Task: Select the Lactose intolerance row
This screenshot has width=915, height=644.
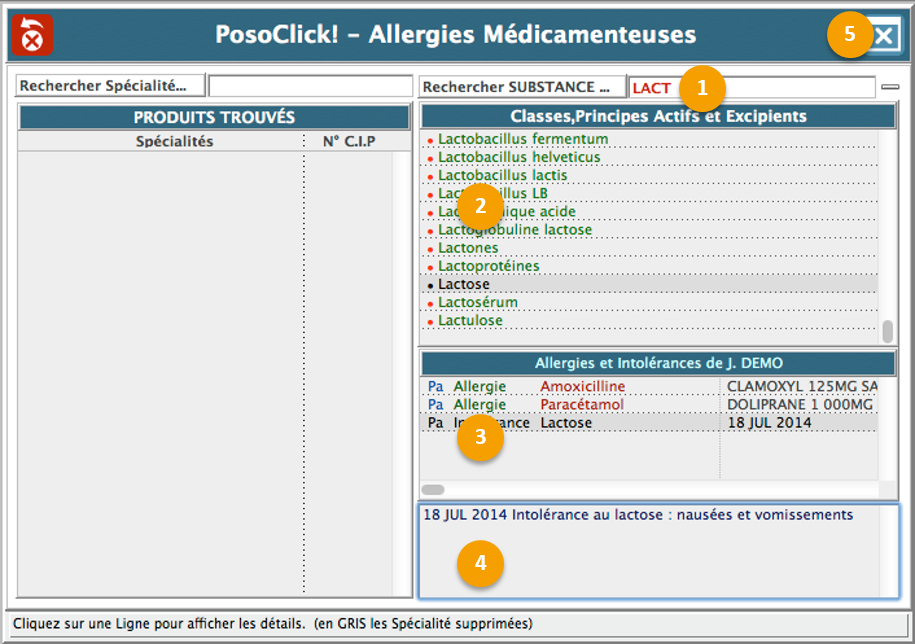Action: click(566, 423)
